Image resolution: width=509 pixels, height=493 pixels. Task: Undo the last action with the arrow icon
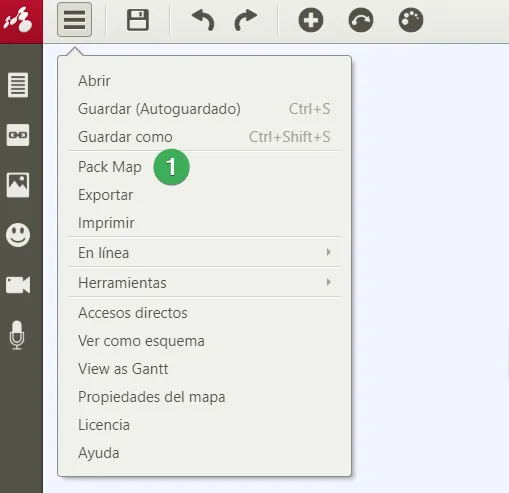click(203, 20)
